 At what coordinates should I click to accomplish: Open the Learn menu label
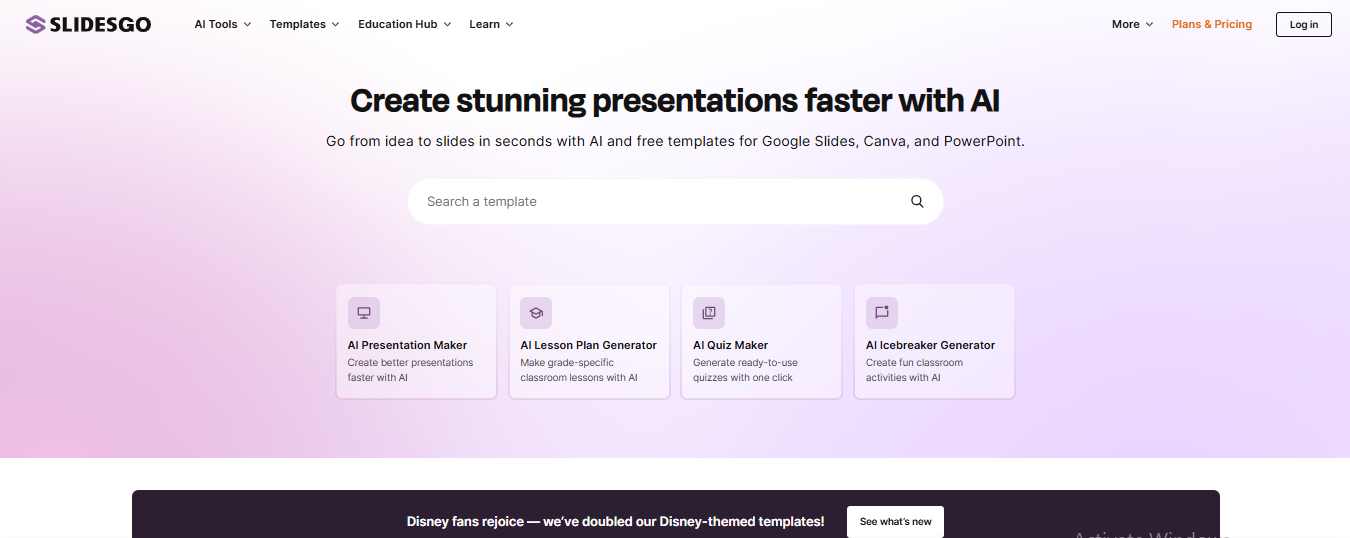(485, 24)
